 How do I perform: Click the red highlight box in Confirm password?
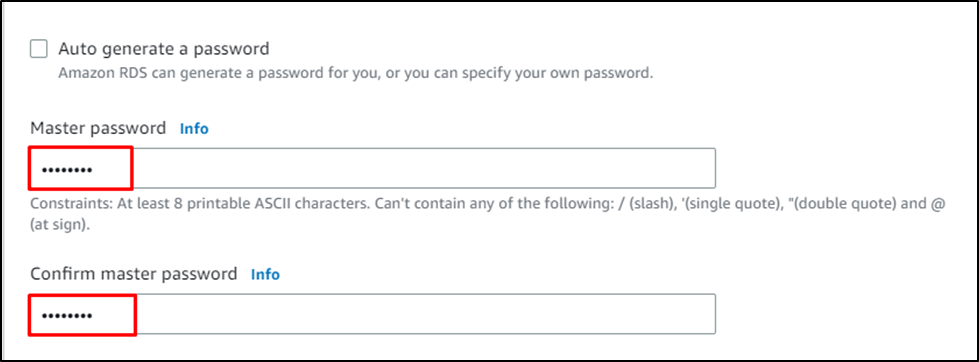pos(82,315)
